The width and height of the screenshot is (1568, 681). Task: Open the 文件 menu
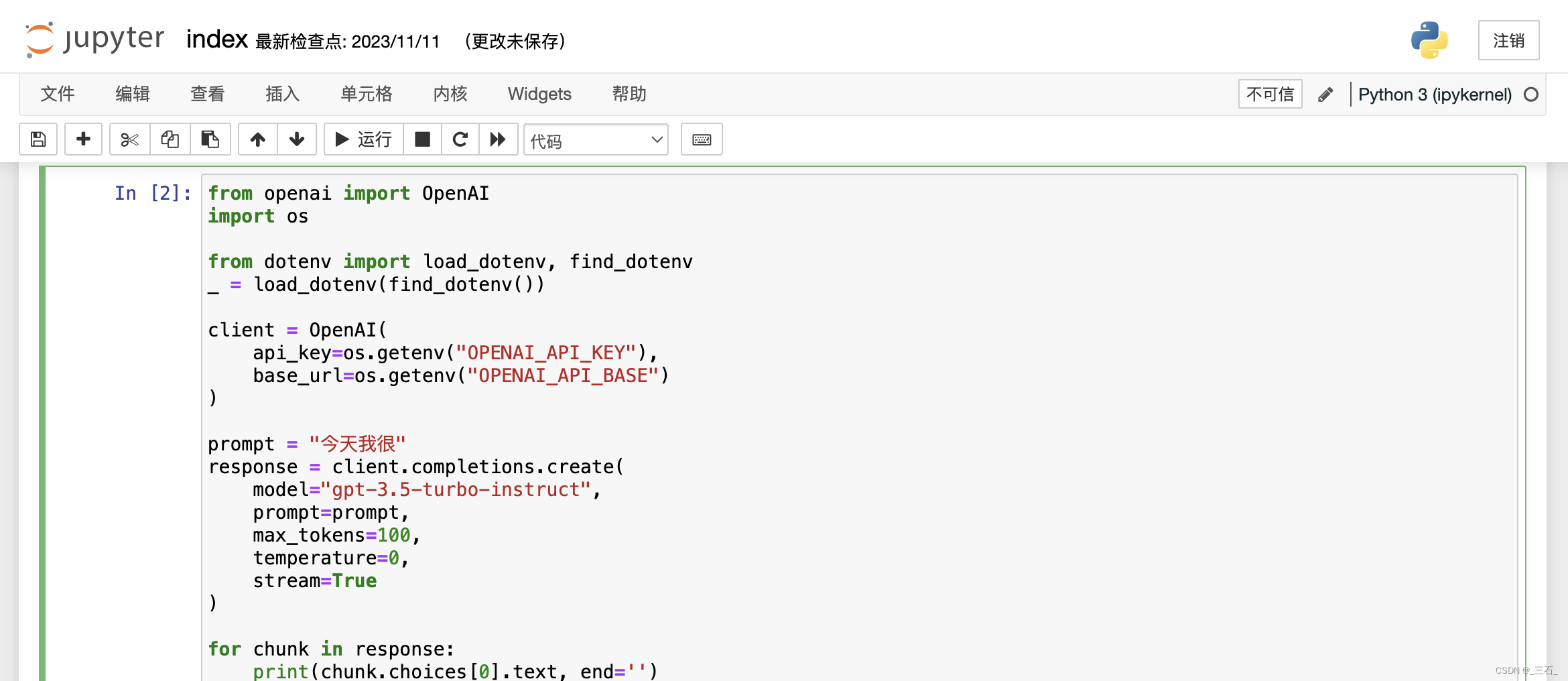tap(58, 94)
